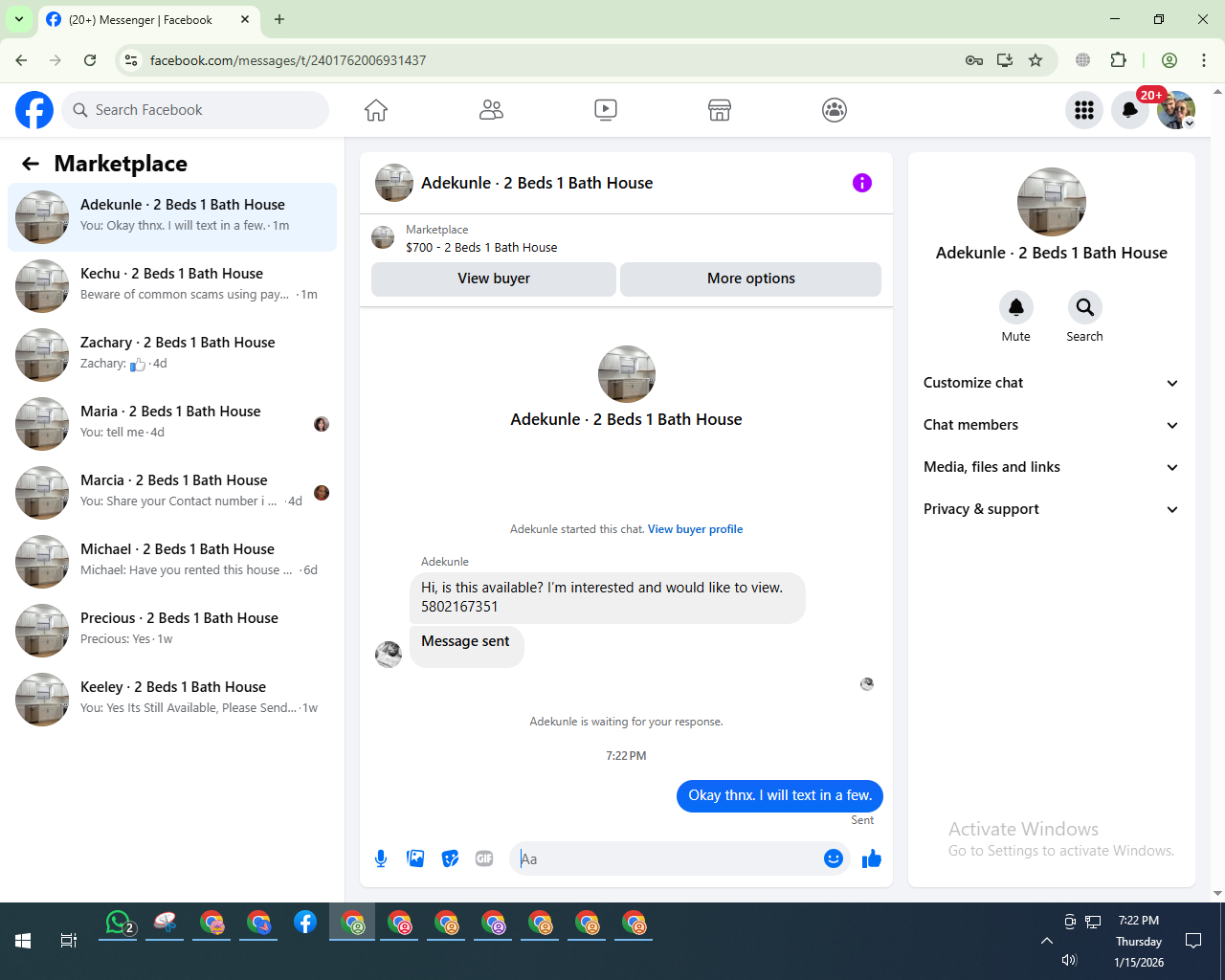
Task: Go to the Facebook Home feed icon
Action: (376, 110)
